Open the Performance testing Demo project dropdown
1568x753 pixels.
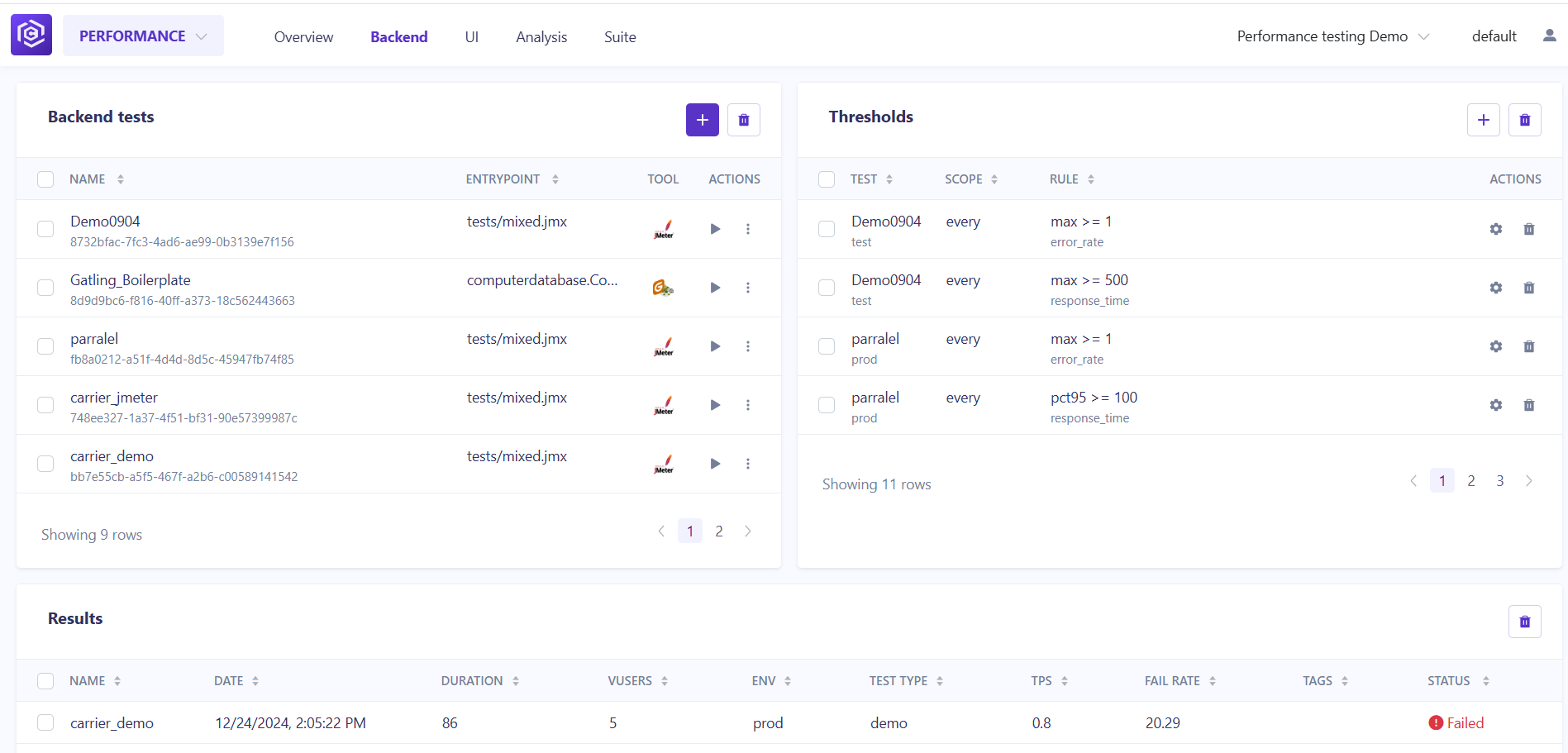pos(1332,36)
